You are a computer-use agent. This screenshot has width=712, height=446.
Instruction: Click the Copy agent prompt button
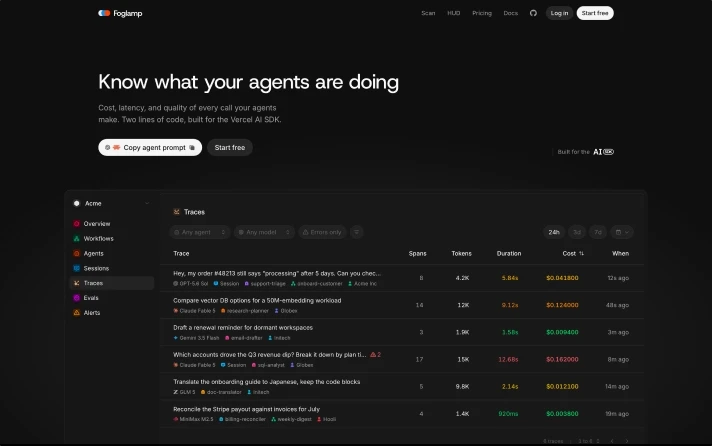click(150, 148)
